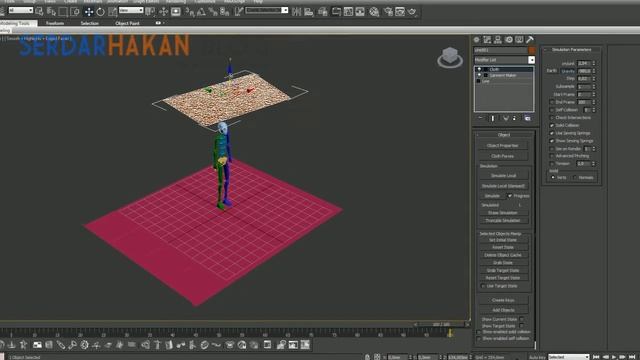Toggle the Self Collision checkbox
Screen dimensions: 640x360
[x=551, y=110]
